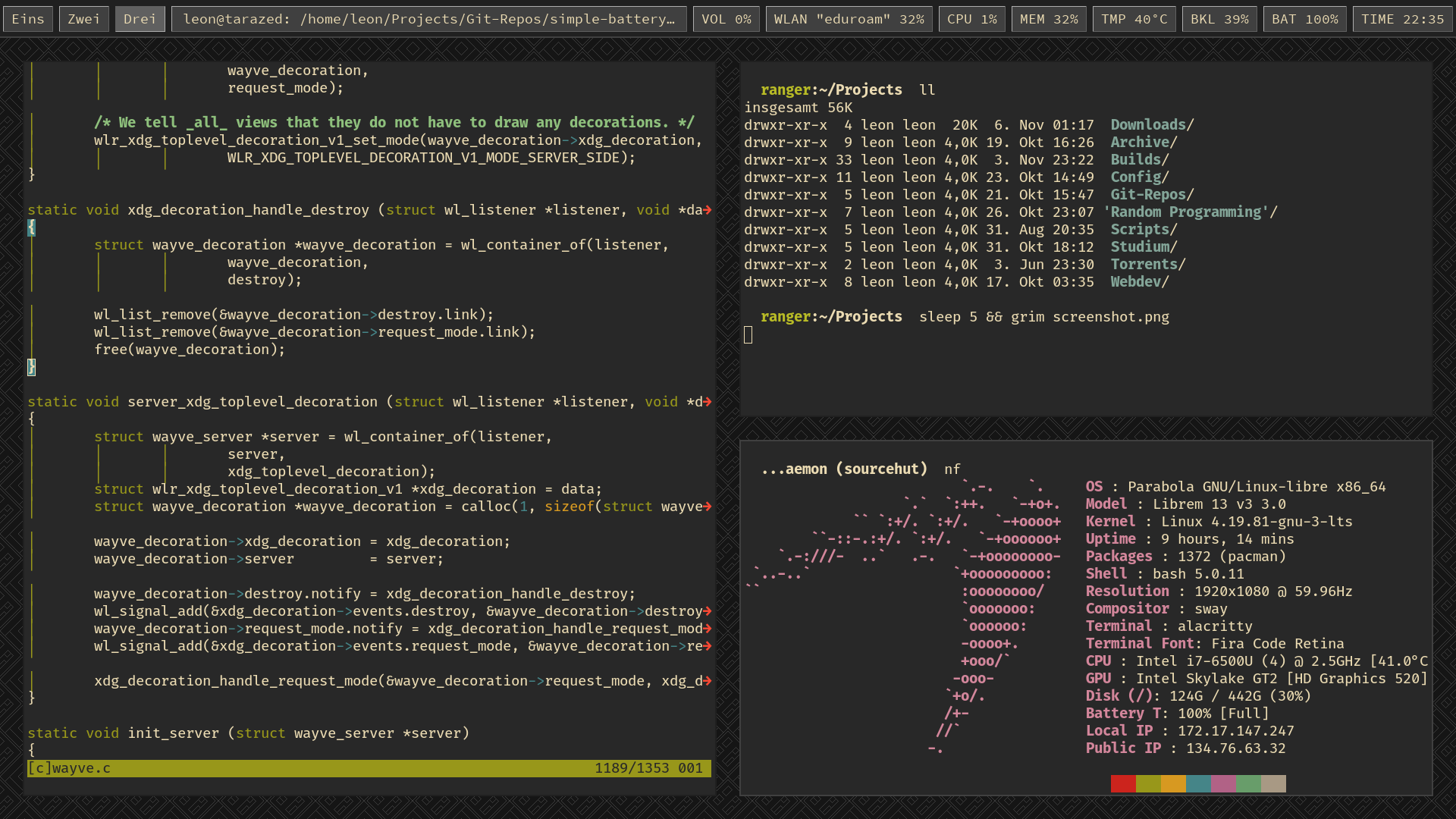
Task: Click the CPU 1% indicator
Action: pyautogui.click(x=971, y=19)
